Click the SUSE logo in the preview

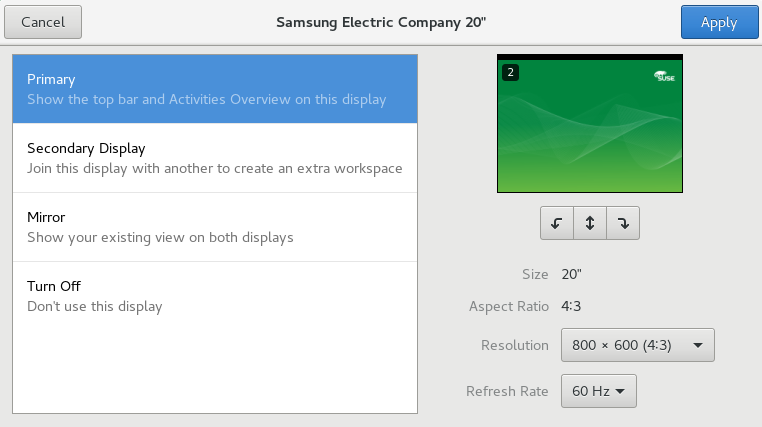[x=667, y=74]
